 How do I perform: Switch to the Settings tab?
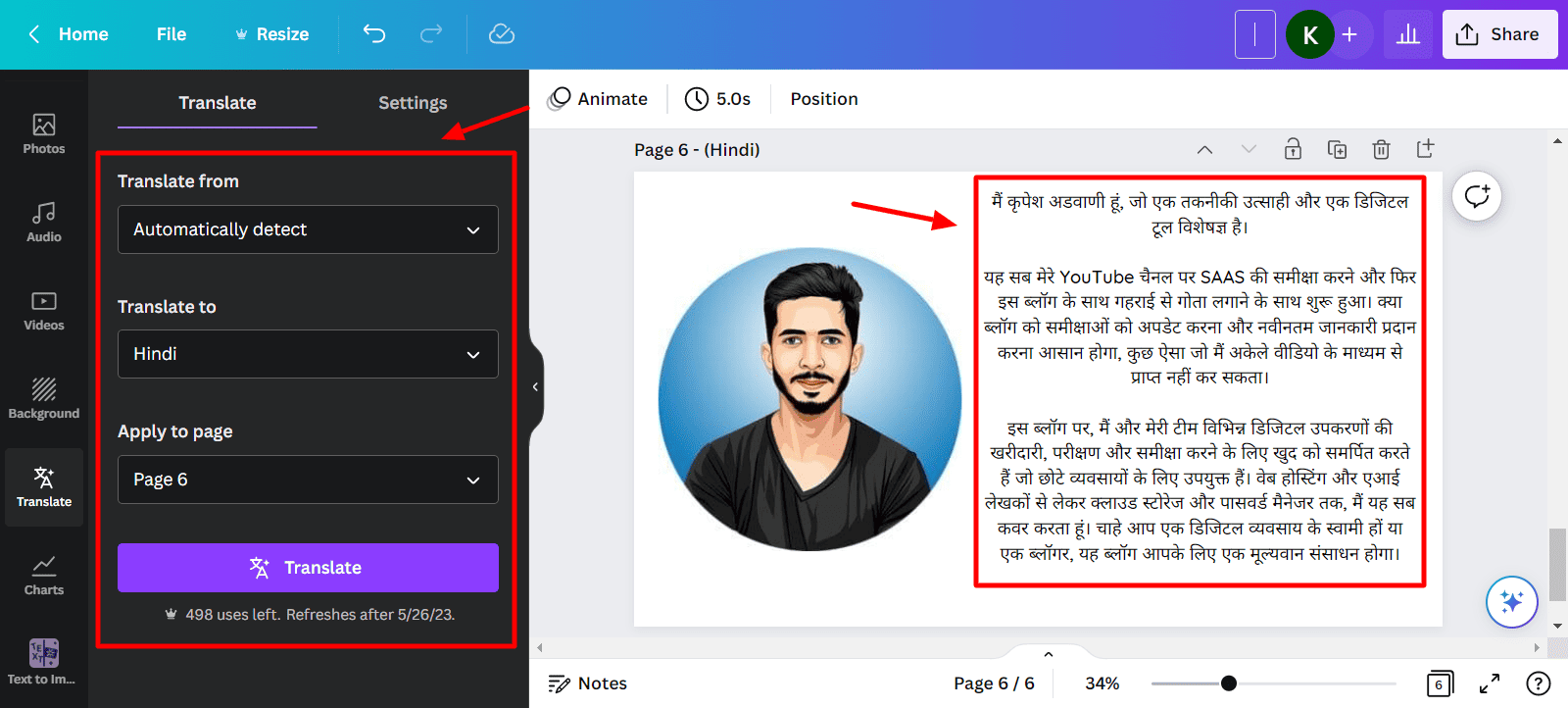coord(413,103)
